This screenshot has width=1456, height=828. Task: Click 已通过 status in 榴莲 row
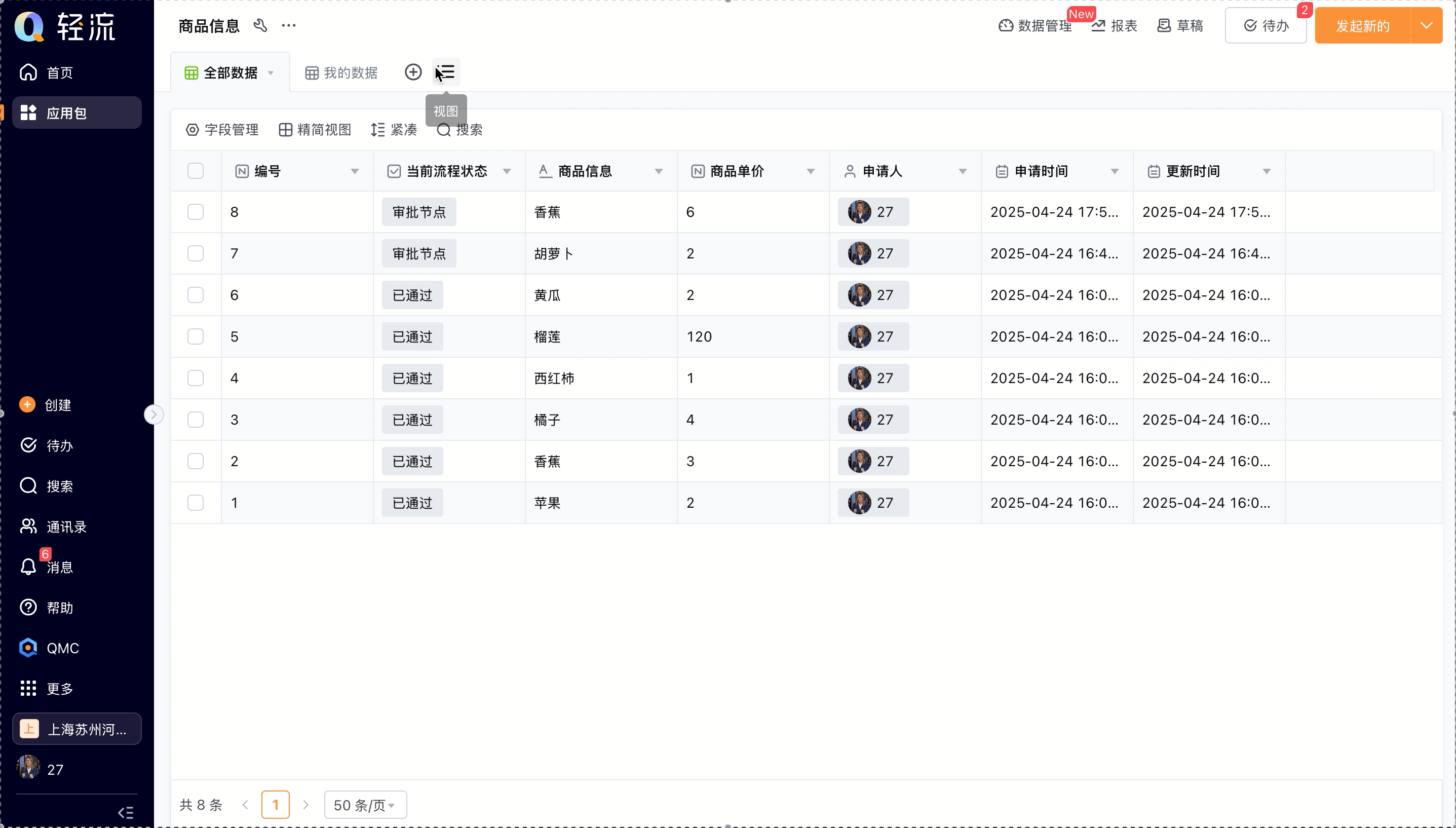coord(413,336)
